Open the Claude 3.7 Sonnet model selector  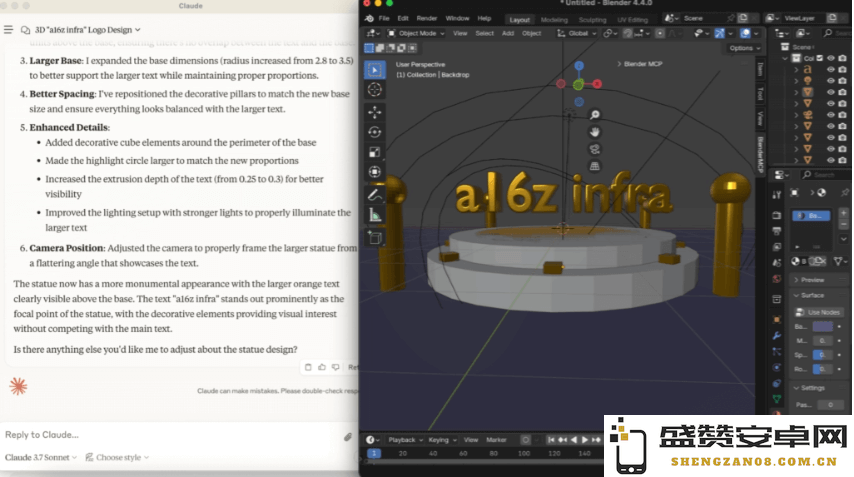point(41,457)
